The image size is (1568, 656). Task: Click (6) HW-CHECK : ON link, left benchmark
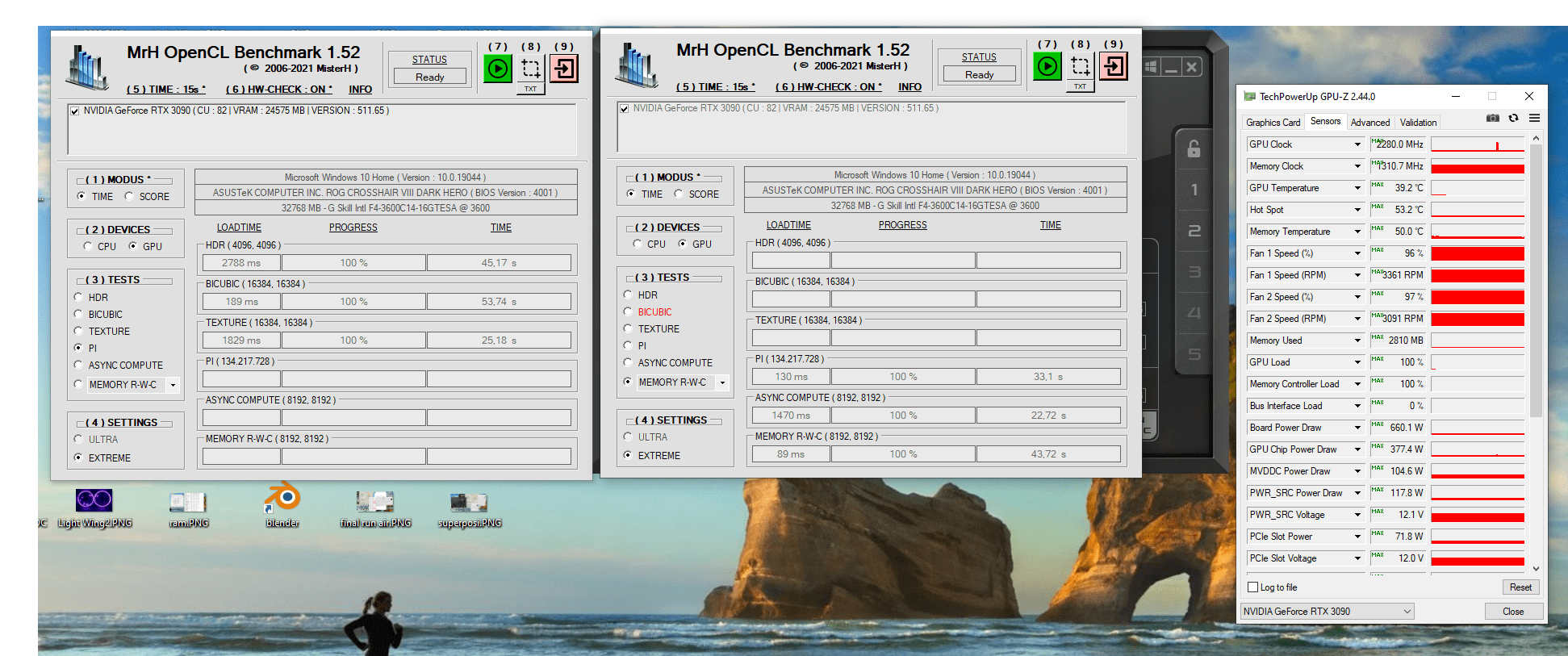pyautogui.click(x=279, y=90)
